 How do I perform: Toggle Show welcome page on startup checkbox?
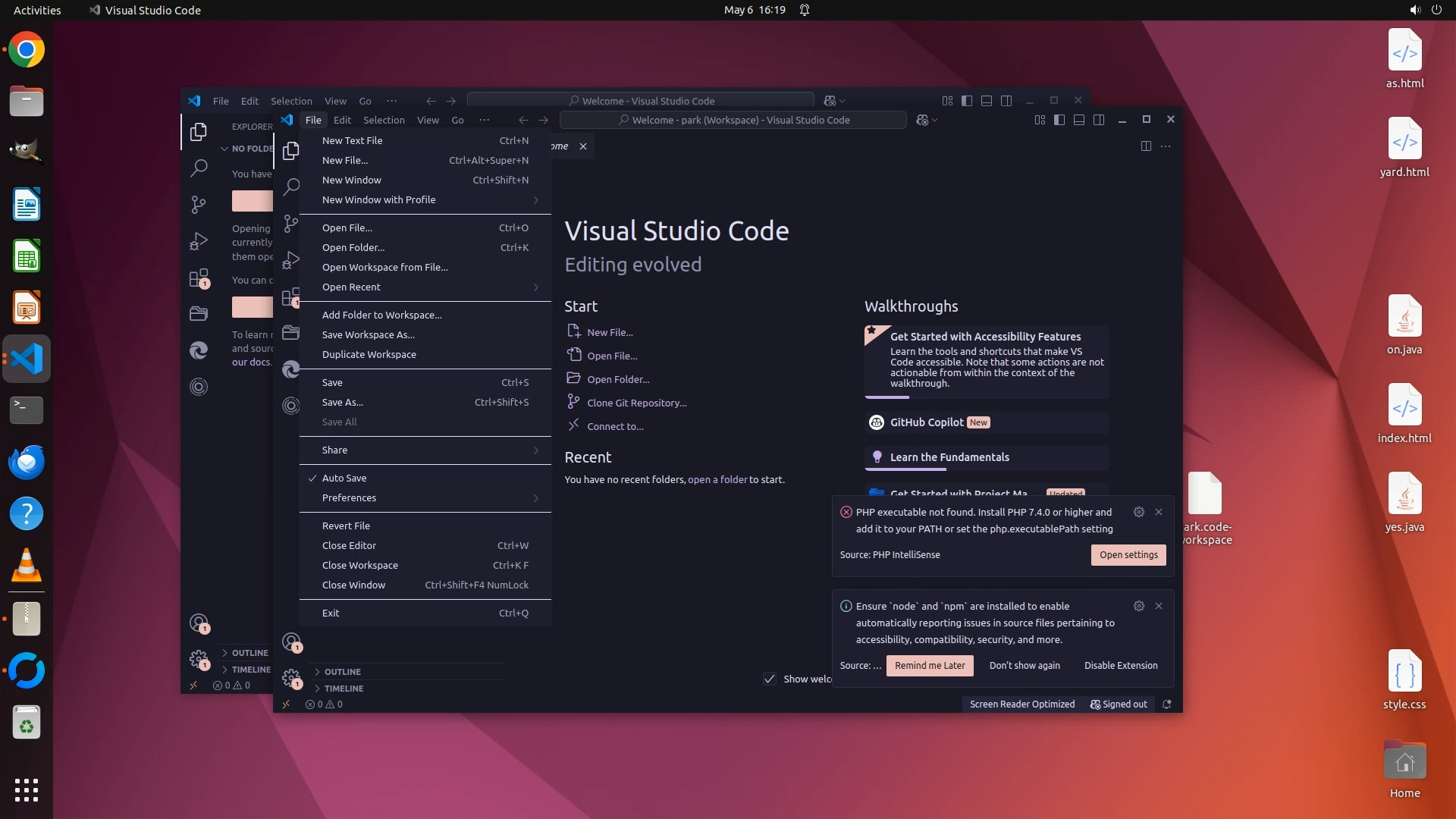pyautogui.click(x=770, y=679)
